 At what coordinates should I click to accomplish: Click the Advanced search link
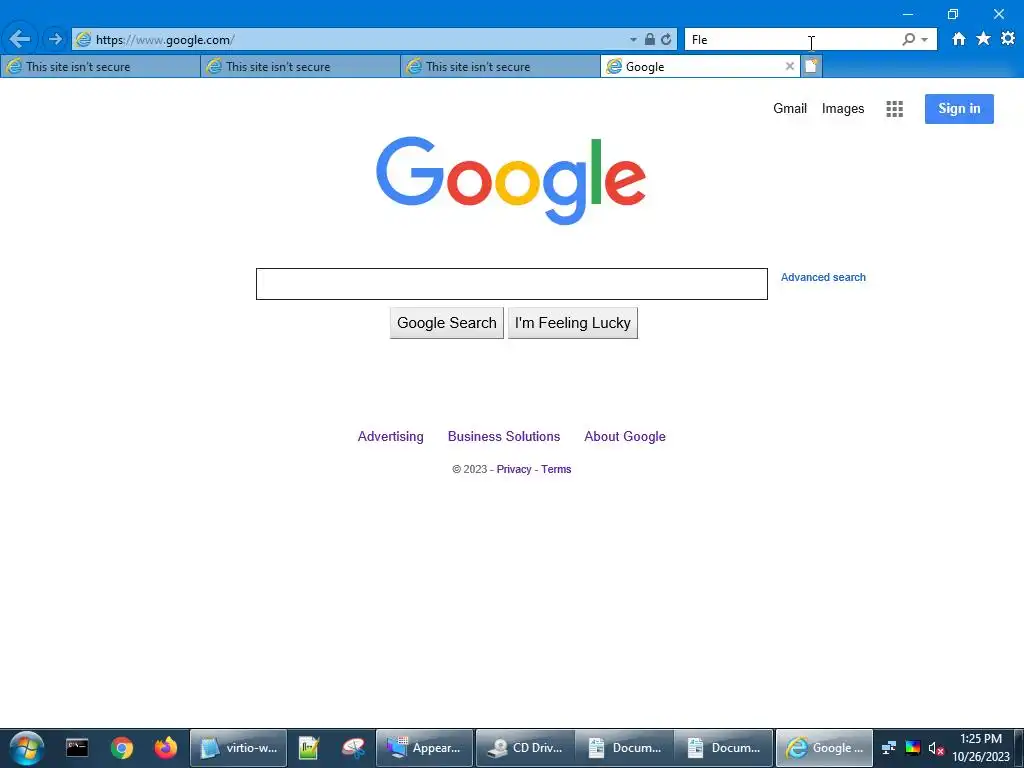click(823, 277)
